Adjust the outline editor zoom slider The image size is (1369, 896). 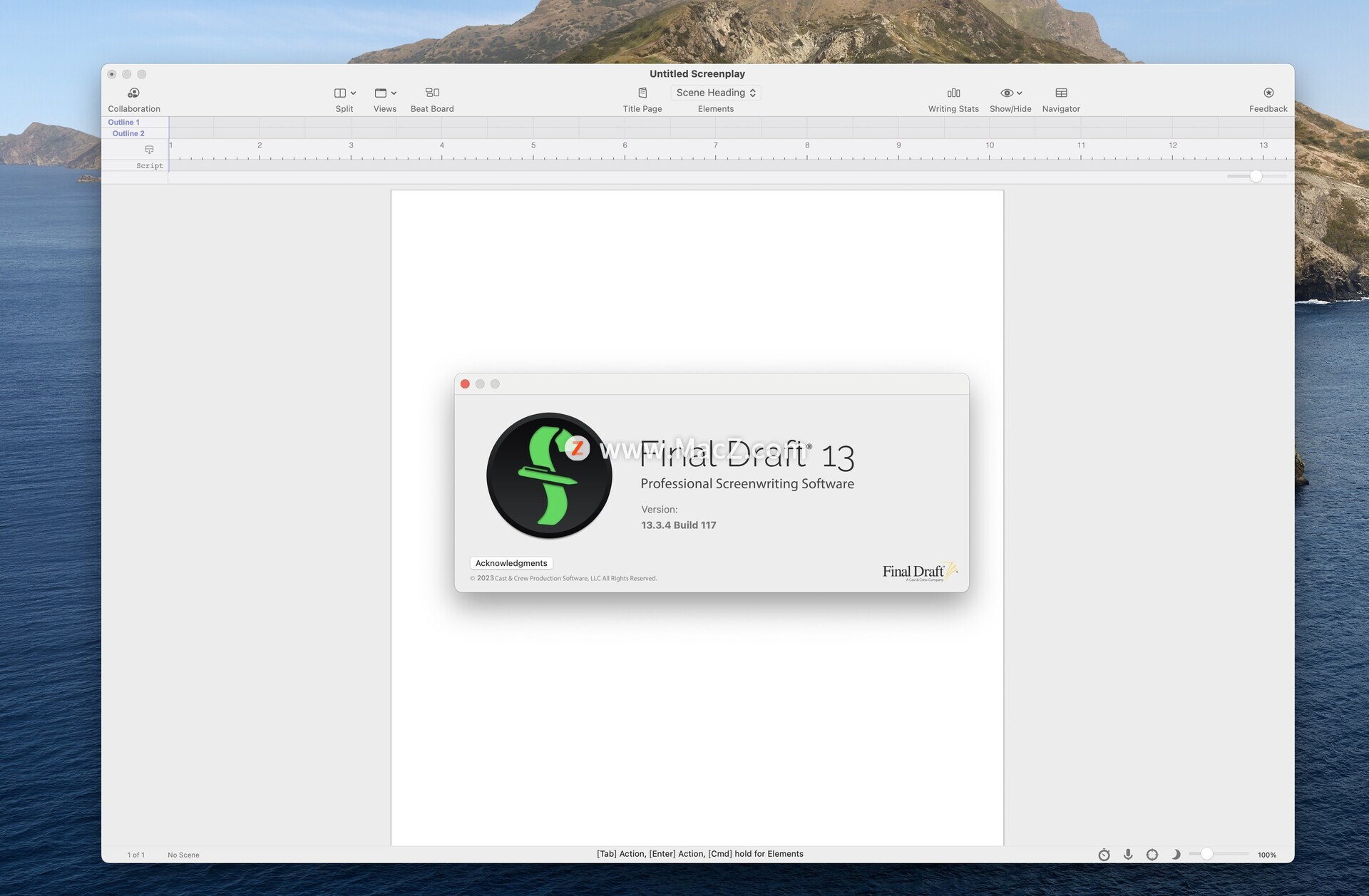1256,176
